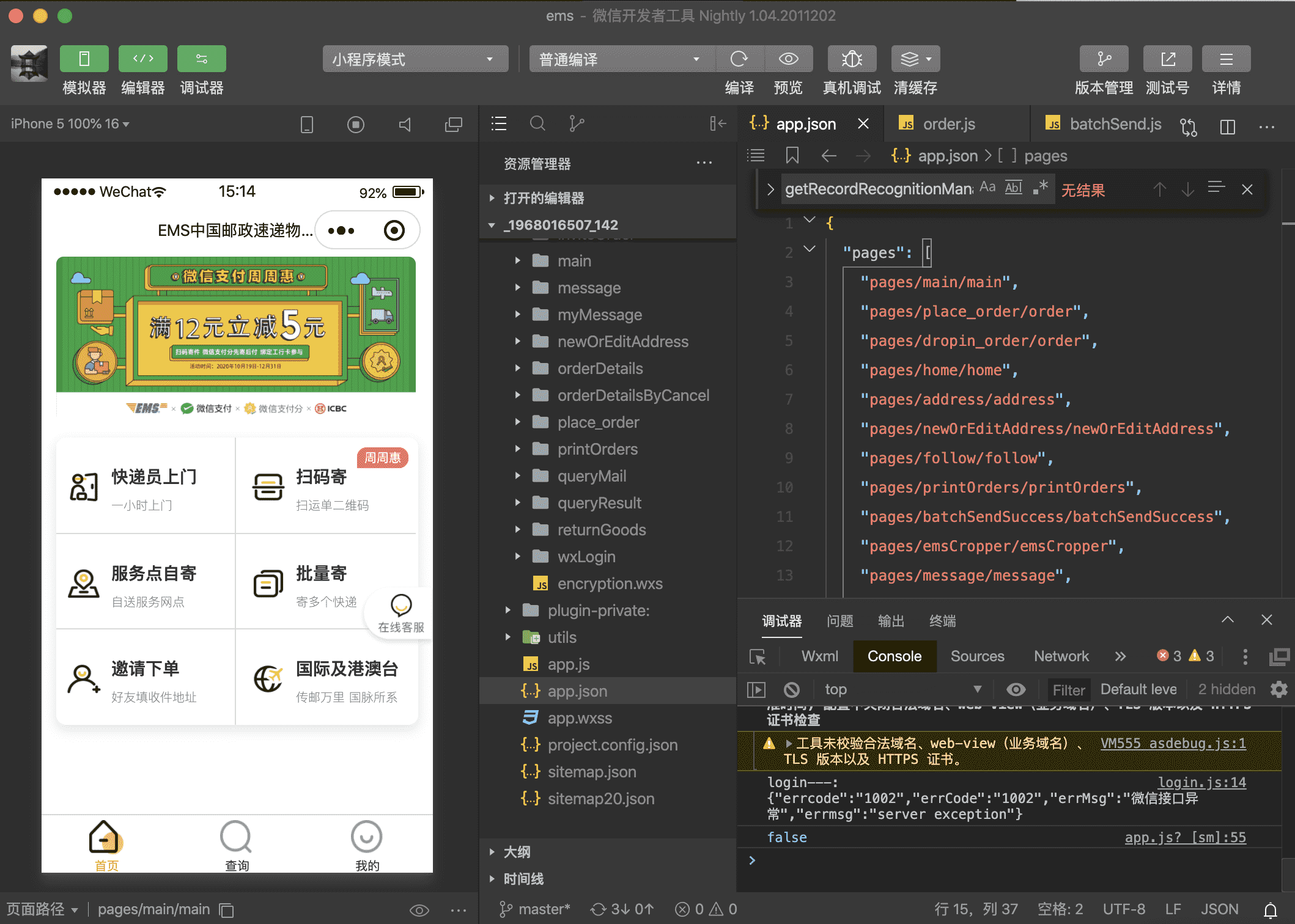Open console settings gear icon
1295x924 pixels.
point(1279,690)
